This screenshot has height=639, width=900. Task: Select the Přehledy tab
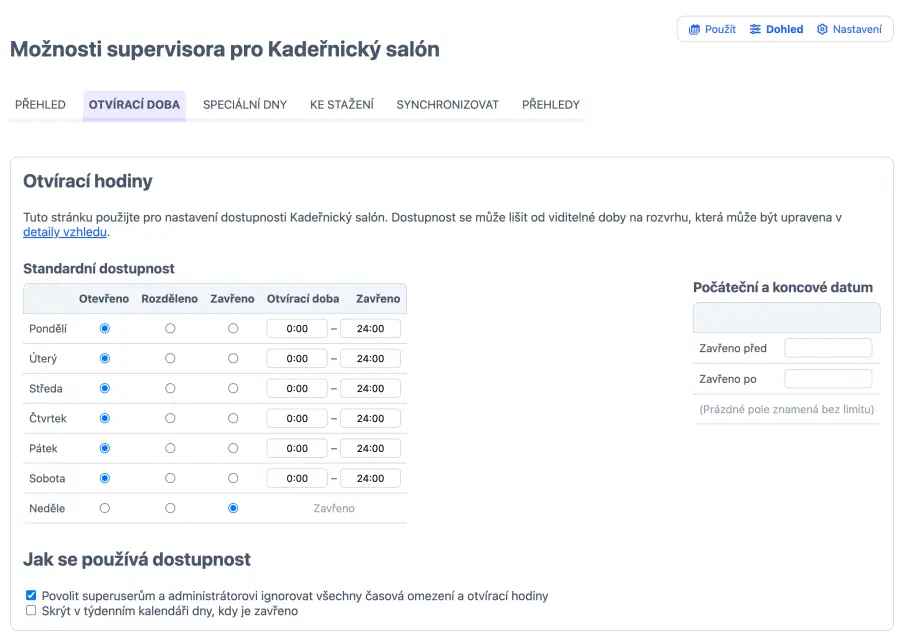tap(550, 105)
